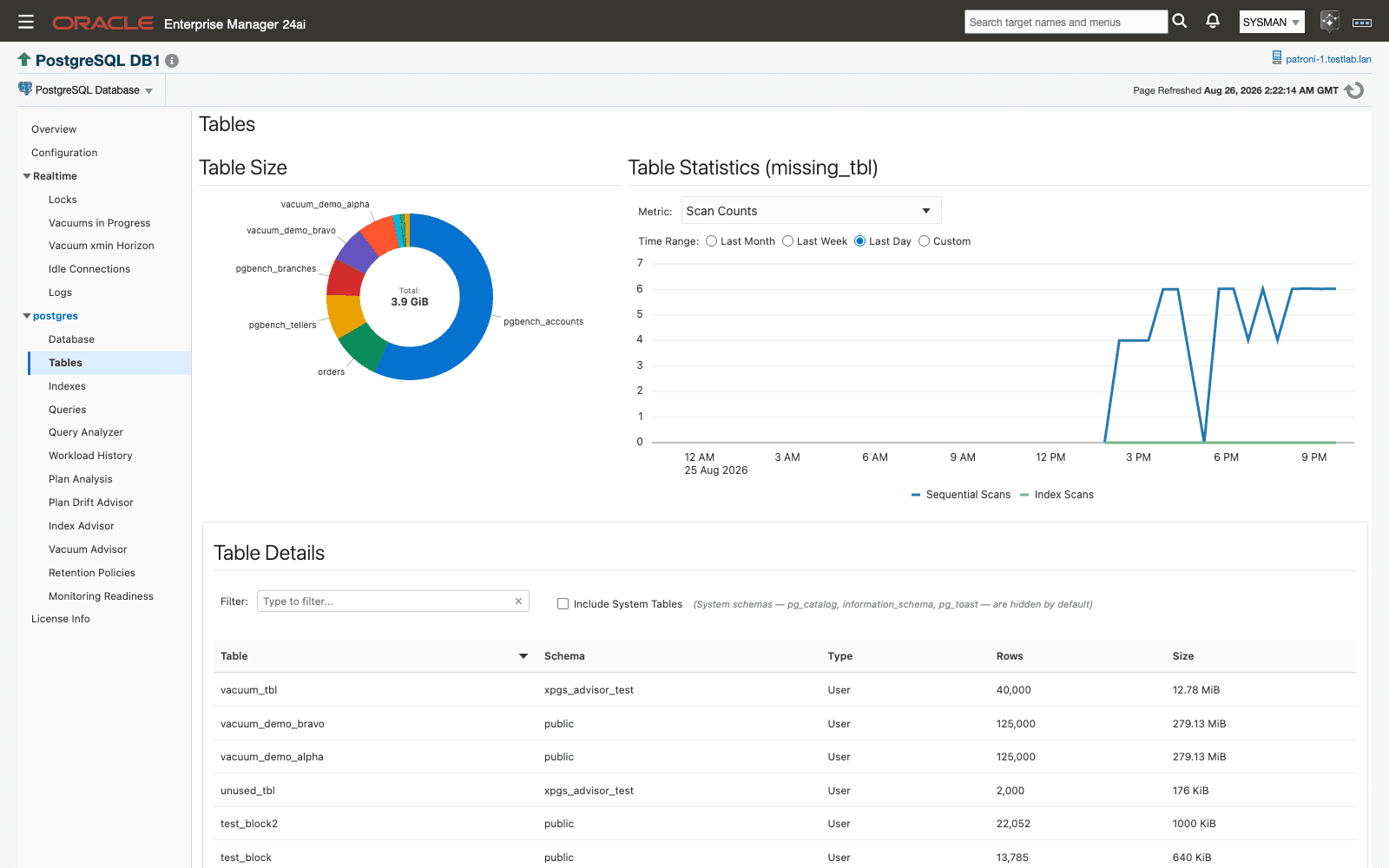Open License Info

click(61, 619)
